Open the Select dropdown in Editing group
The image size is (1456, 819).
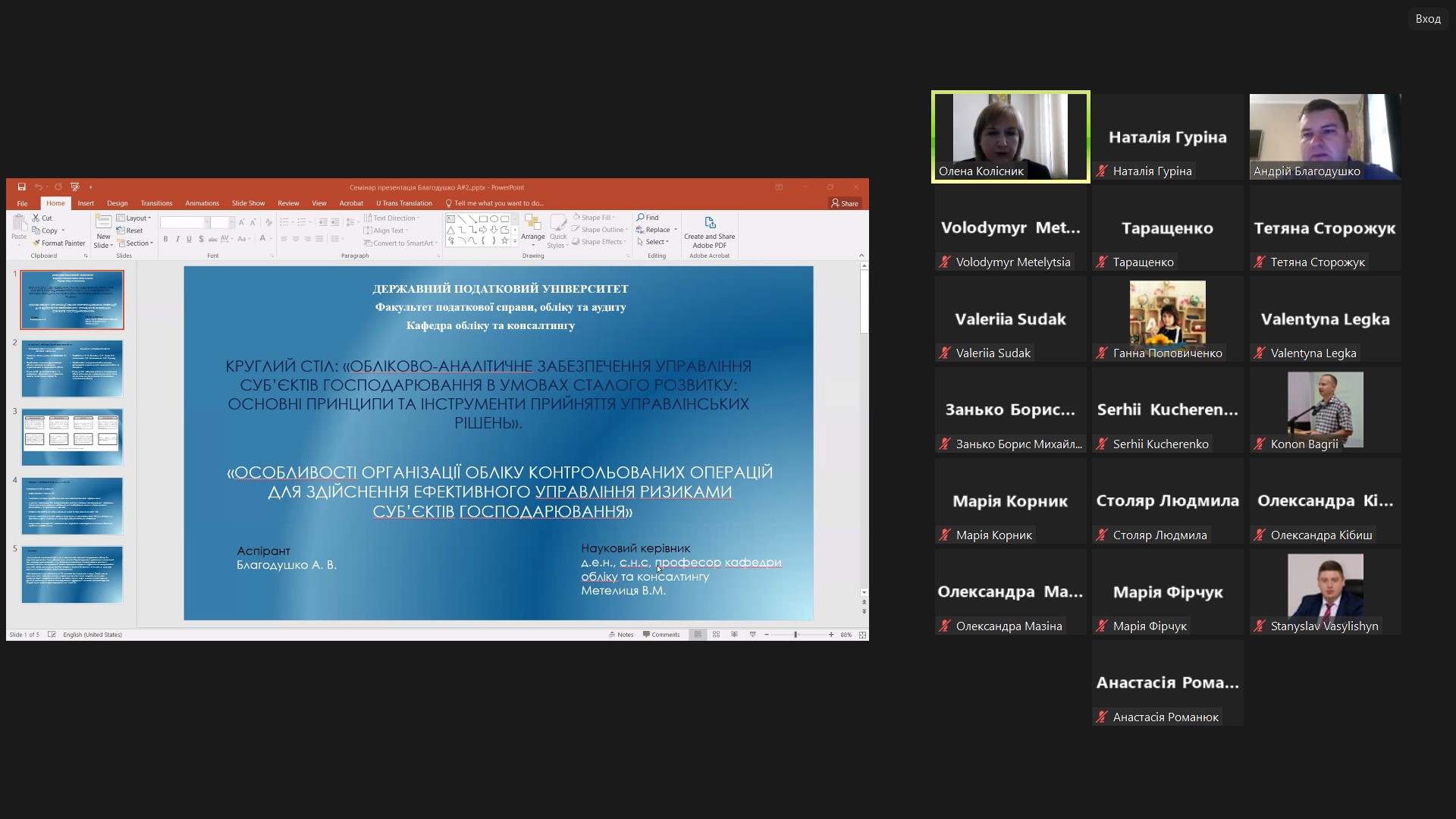653,242
